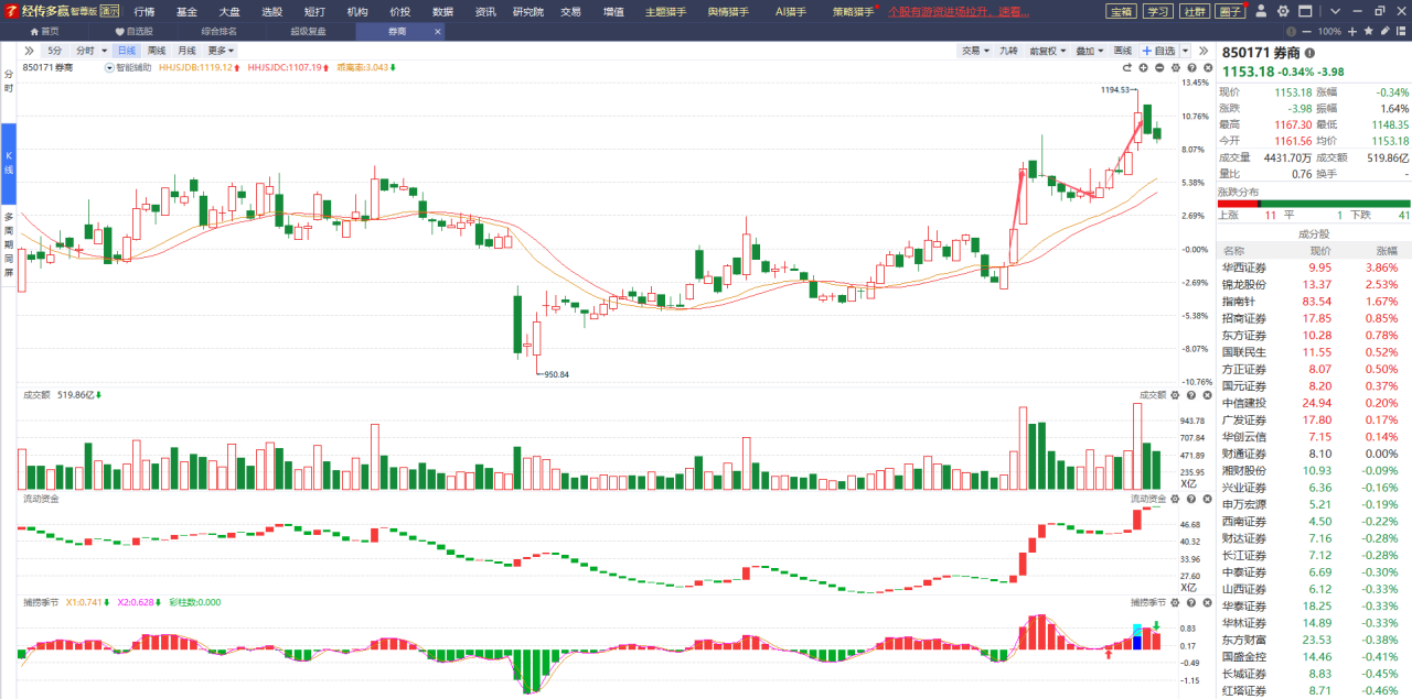Viewport: 1413px width, 700px height.
Task: Select 华西证券 in the constituent list
Action: [1314, 268]
